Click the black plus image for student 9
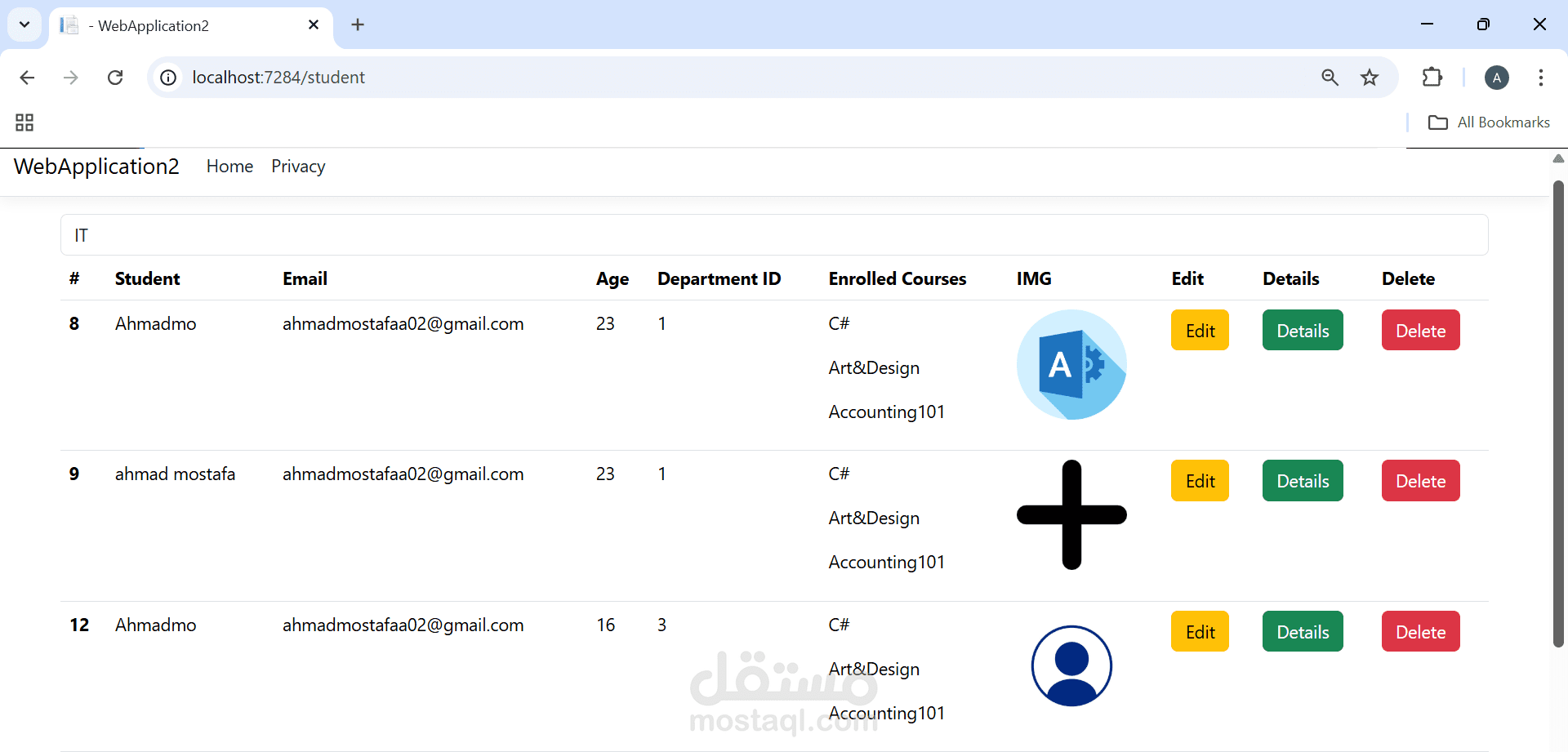Viewport: 1568px width, 752px height. (x=1071, y=515)
